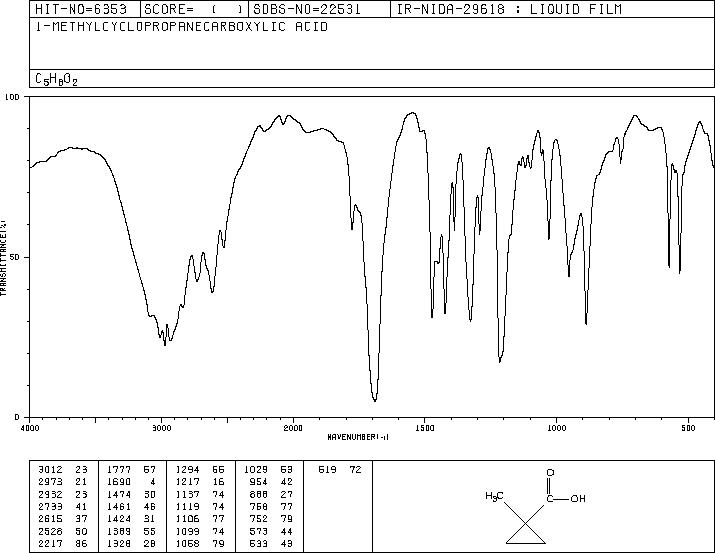Click 954 in the peak table
715x553 pixels.
point(259,482)
